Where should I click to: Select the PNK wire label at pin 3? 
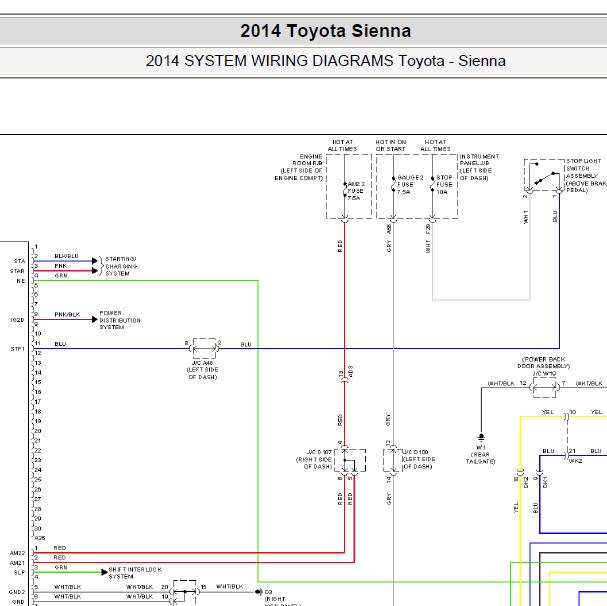coord(60,266)
